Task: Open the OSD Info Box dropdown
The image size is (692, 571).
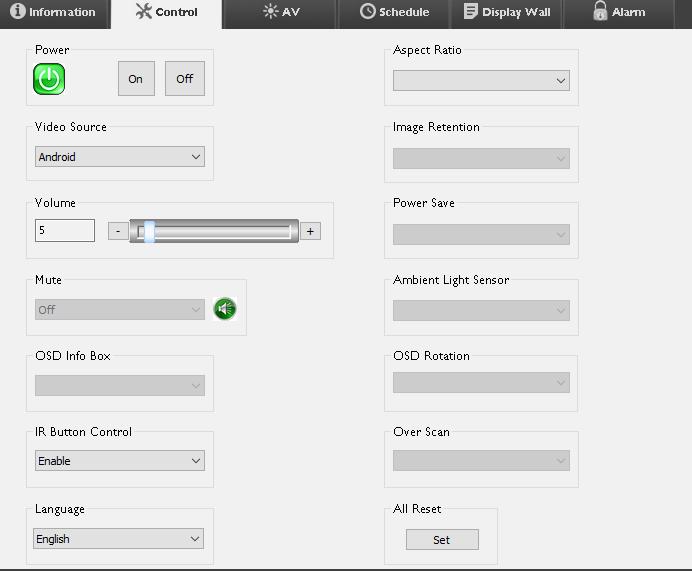Action: click(120, 385)
